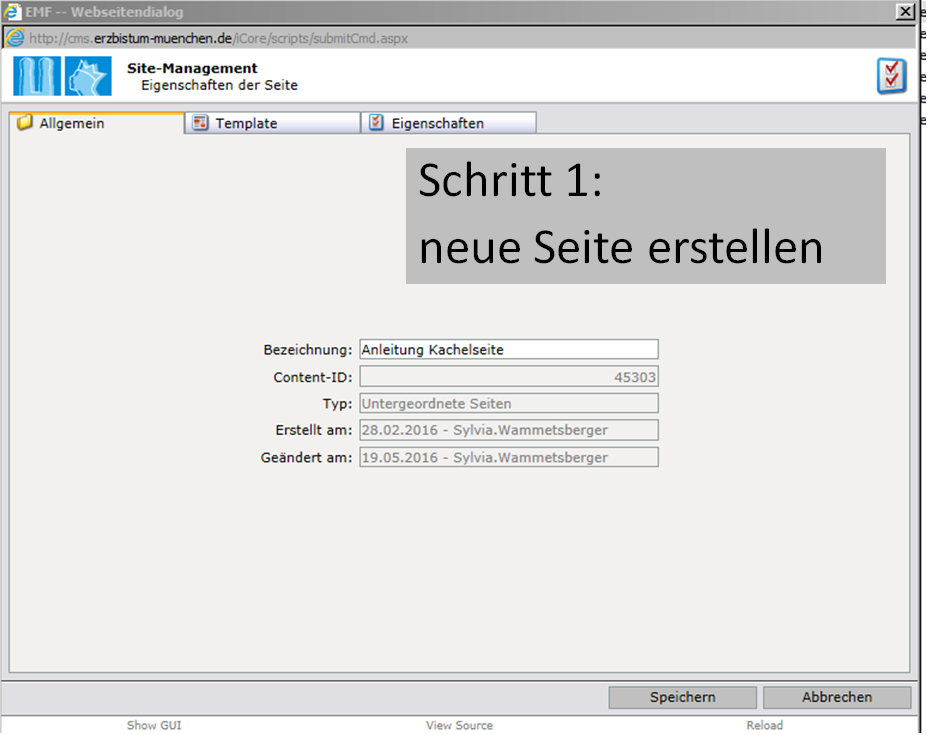Screen dimensions: 927x735
Task: Click the URL in the address bar
Action: (x=219, y=38)
